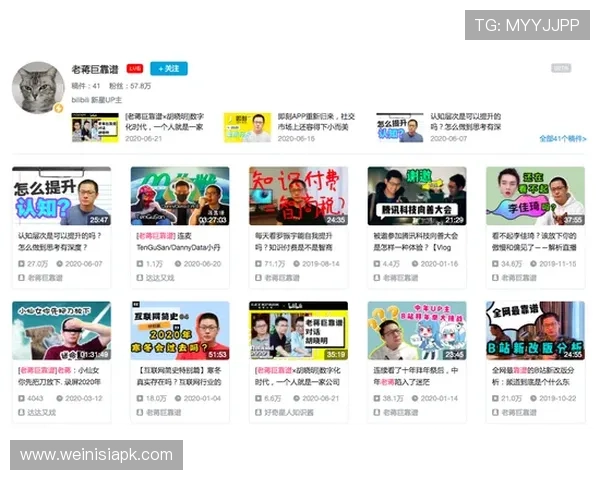
Task: Click clock icon beside 2019-11-15
Action: pyautogui.click(x=533, y=264)
